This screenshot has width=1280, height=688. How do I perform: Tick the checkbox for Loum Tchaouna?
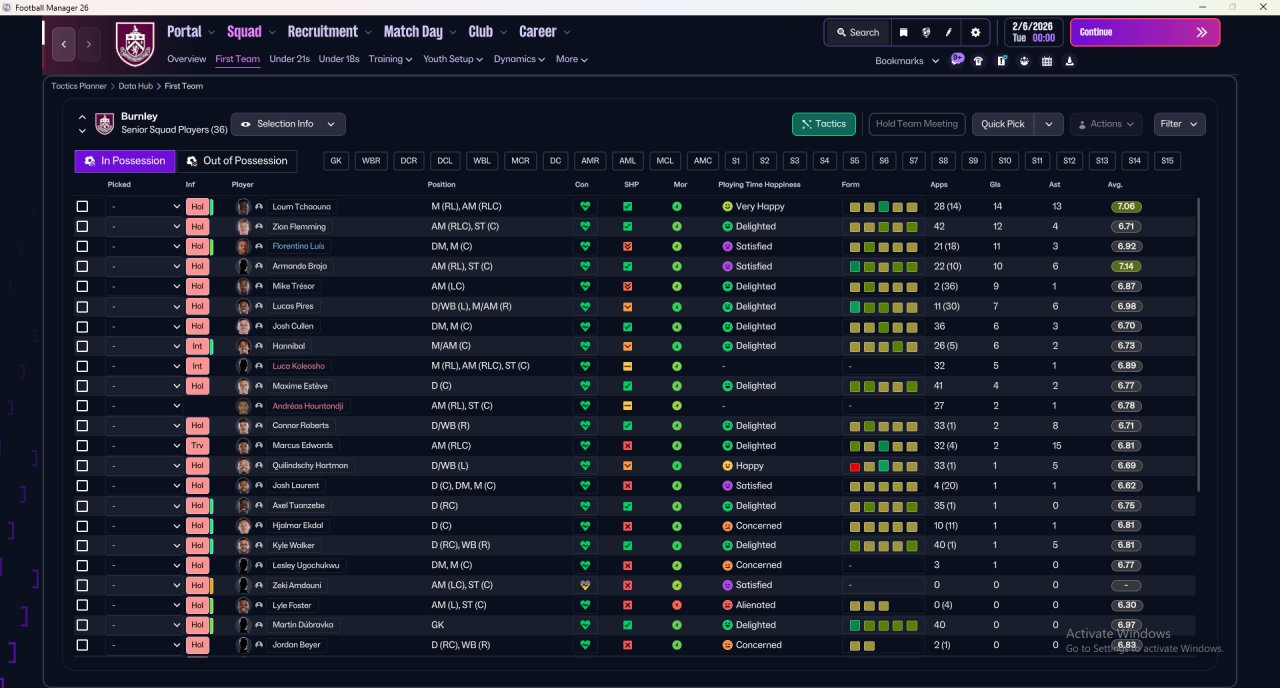pos(82,207)
